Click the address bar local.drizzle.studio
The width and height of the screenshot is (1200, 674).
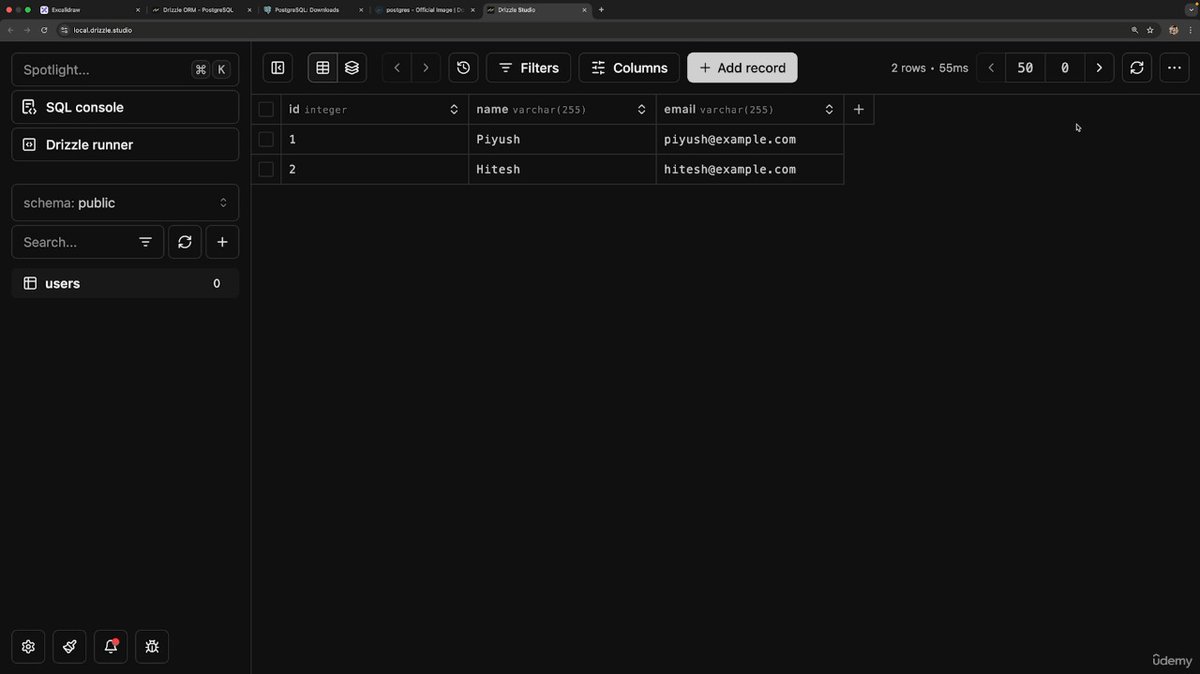[x=590, y=30]
